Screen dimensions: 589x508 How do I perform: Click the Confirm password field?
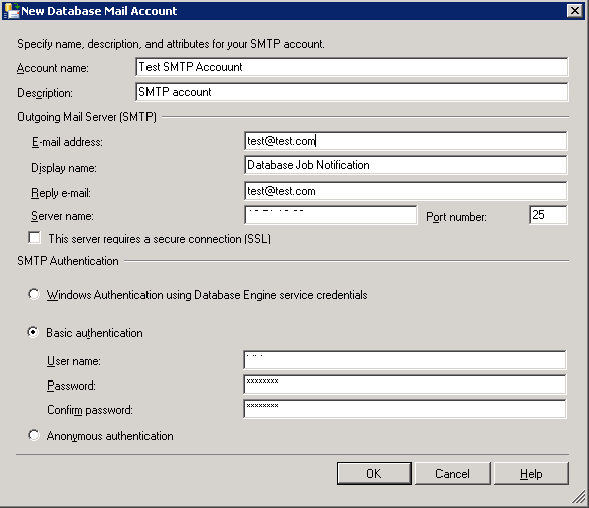(x=405, y=409)
